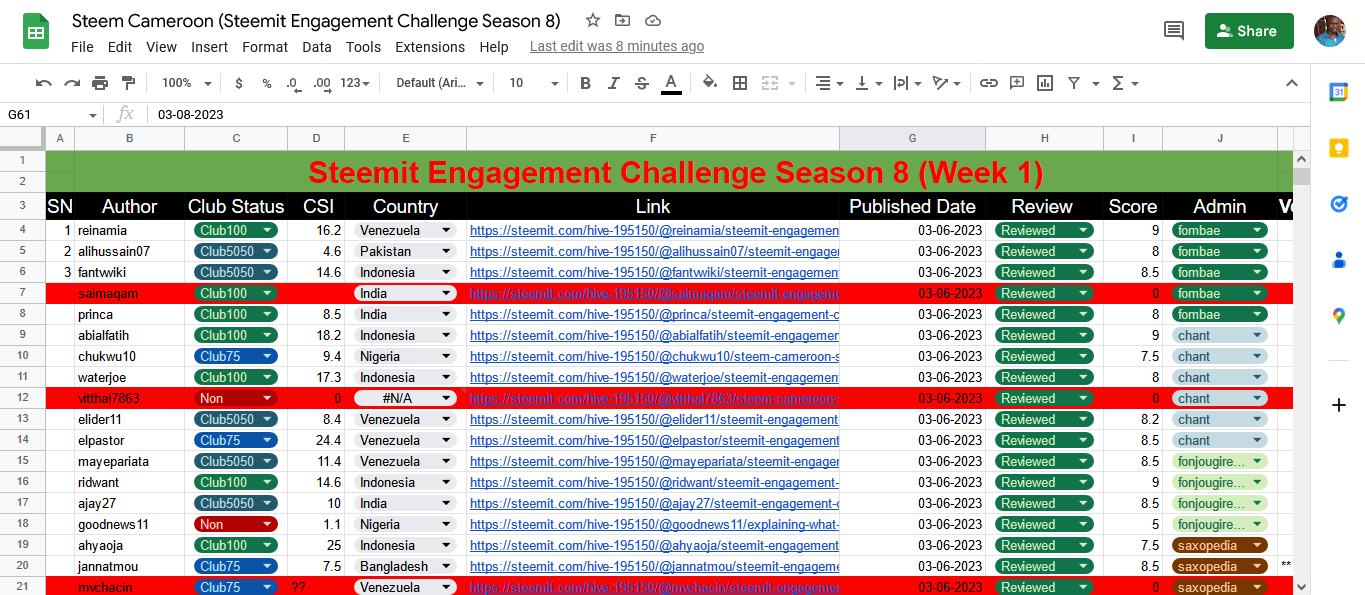Open the Google account avatar

[1330, 31]
